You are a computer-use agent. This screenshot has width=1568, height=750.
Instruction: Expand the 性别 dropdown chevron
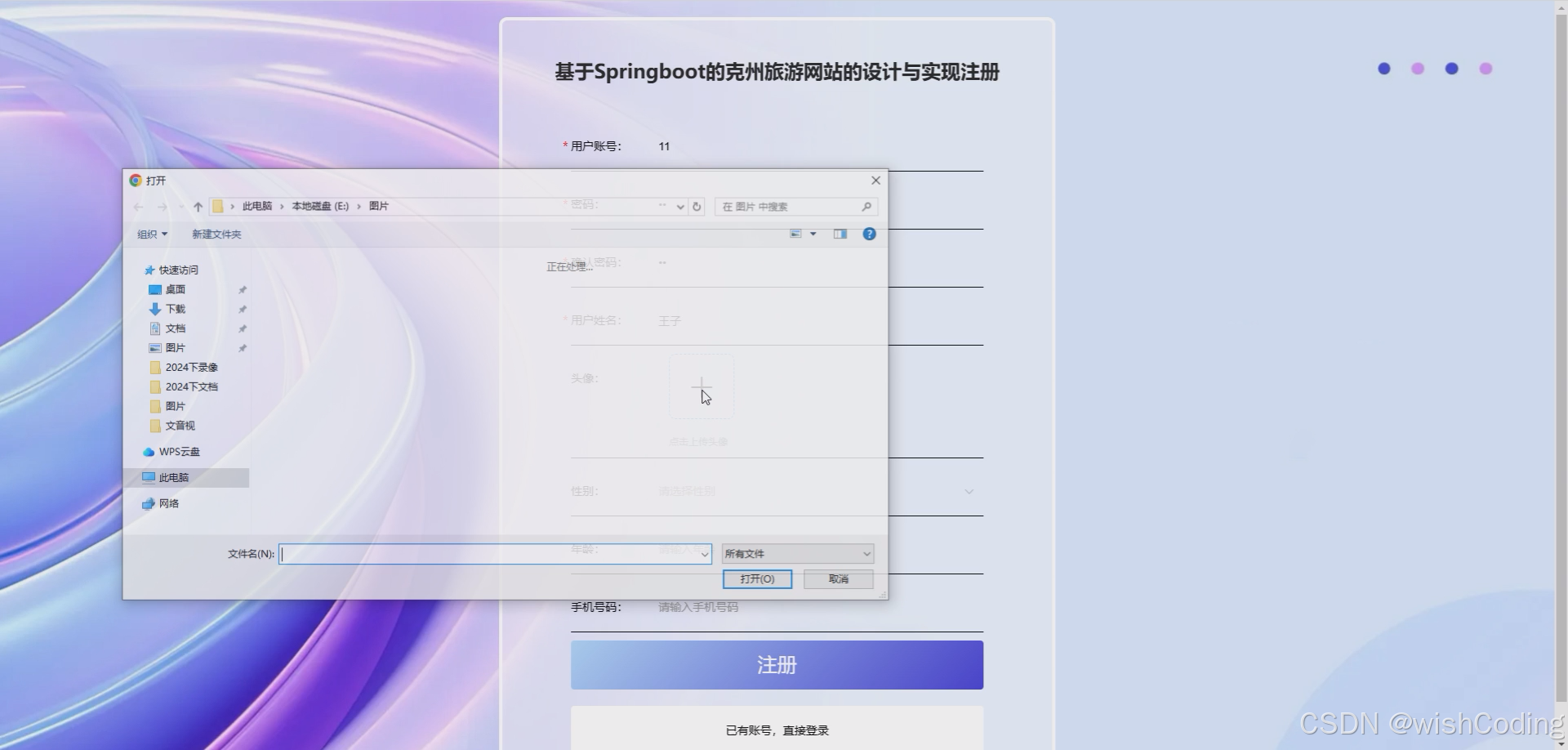click(x=969, y=492)
